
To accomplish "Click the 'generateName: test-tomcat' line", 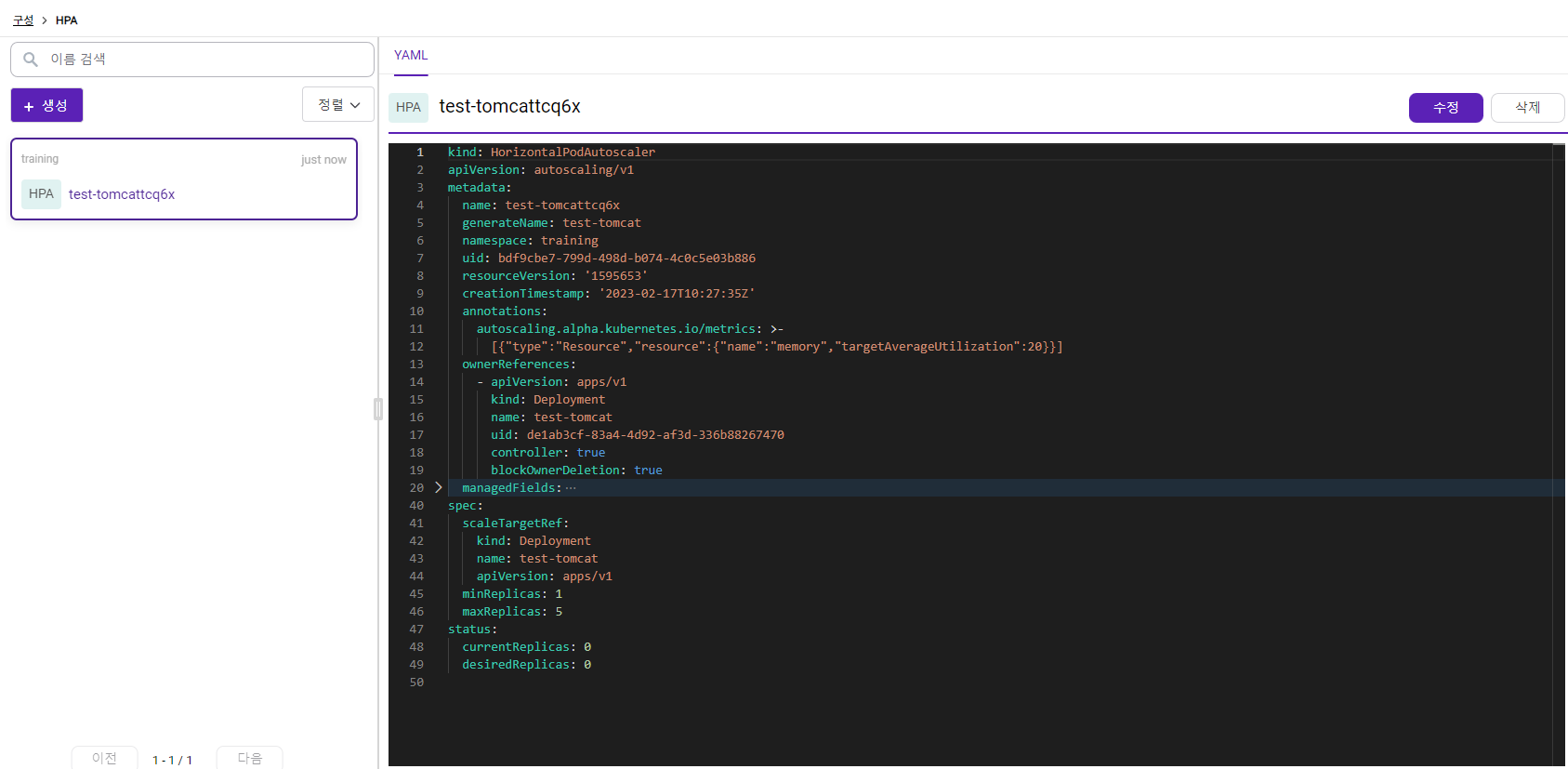I will (551, 222).
